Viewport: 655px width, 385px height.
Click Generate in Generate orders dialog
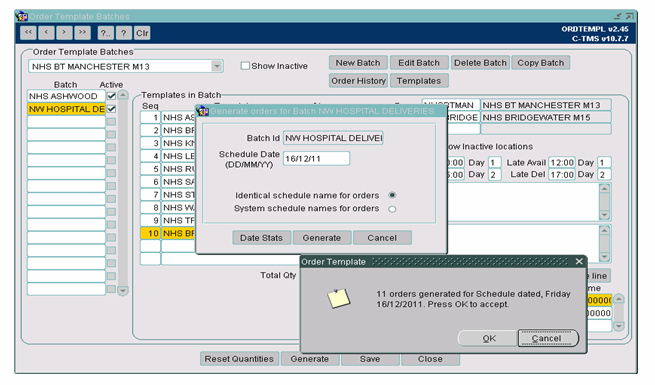pyautogui.click(x=322, y=238)
